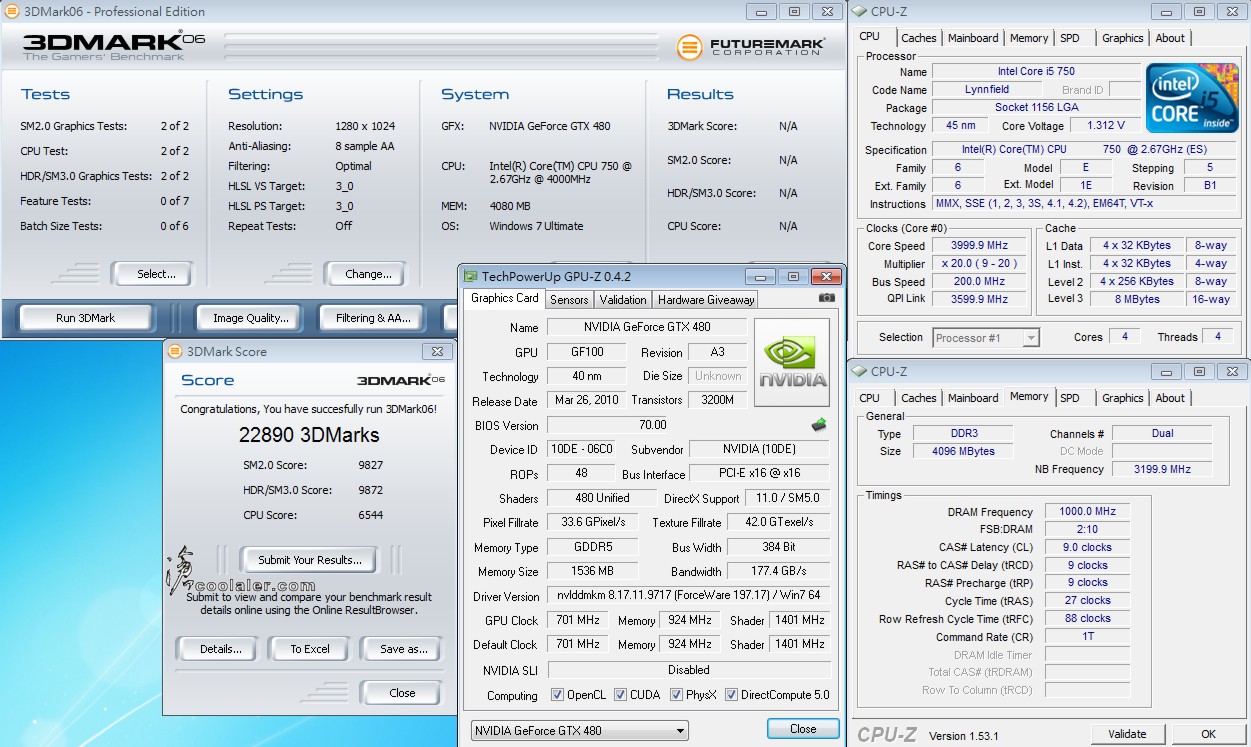This screenshot has height=747, width=1251.
Task: Open Caches tab in CPU-Z window showing CPU
Action: pos(919,38)
